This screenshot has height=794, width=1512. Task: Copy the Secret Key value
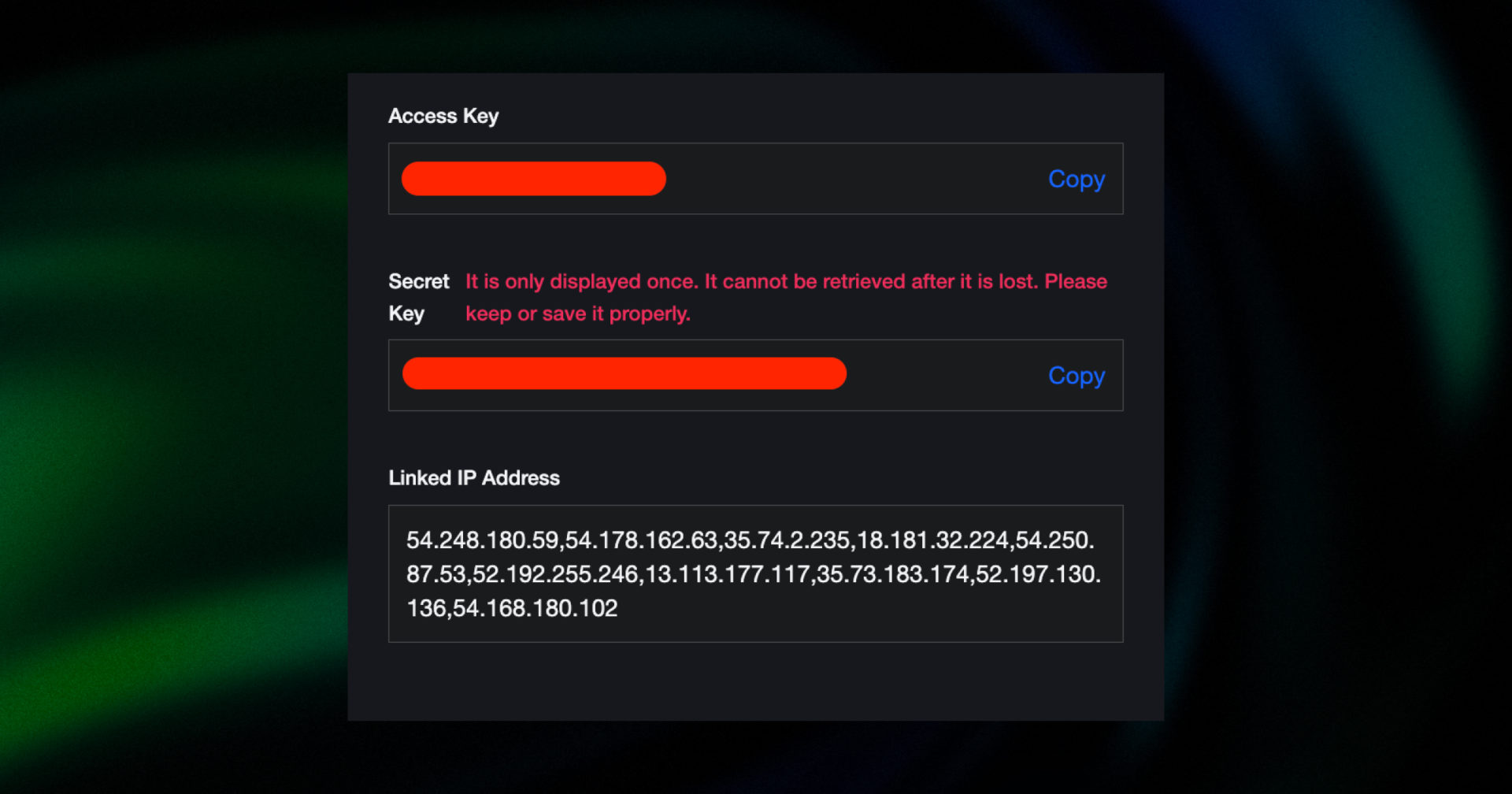click(x=1076, y=376)
